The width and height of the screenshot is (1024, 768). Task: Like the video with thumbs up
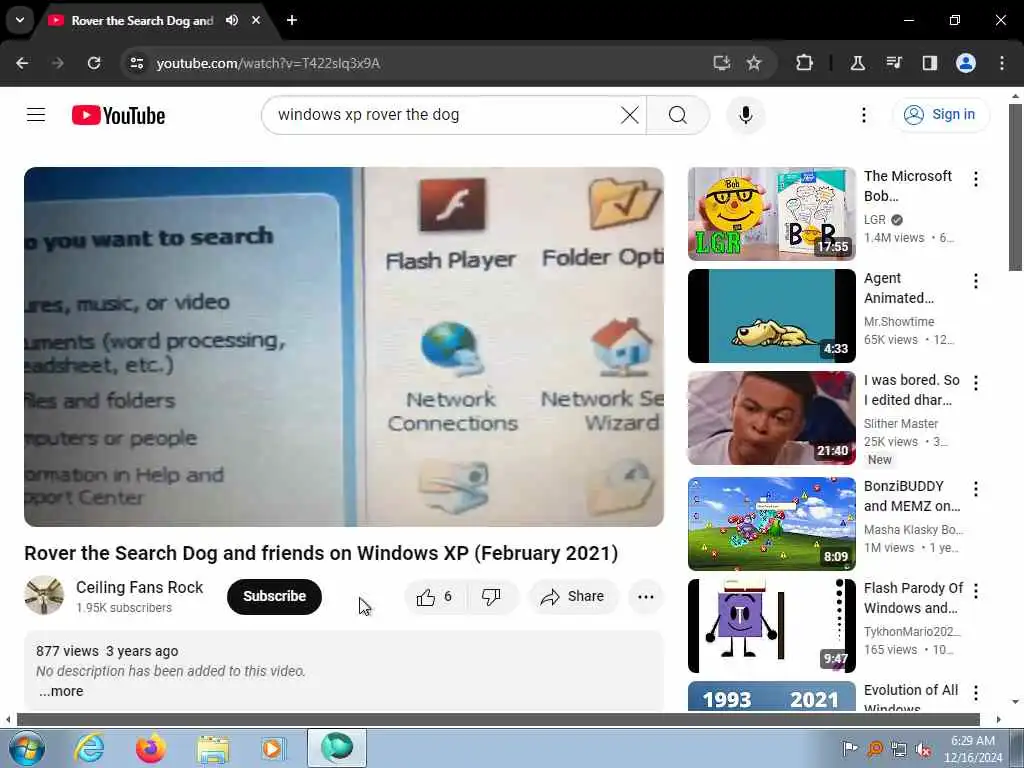[435, 596]
